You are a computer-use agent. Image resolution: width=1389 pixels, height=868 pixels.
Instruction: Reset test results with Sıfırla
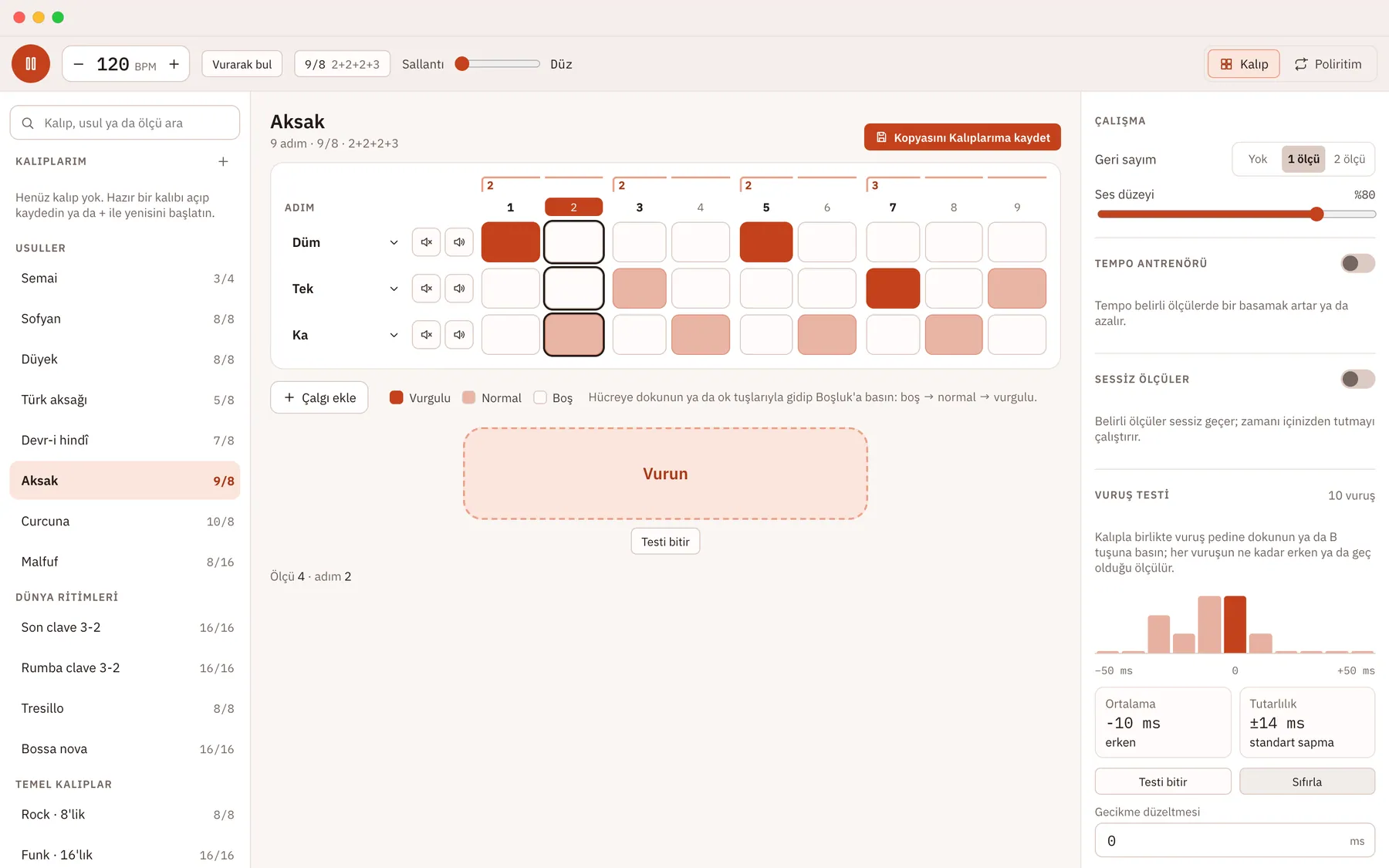click(x=1307, y=782)
